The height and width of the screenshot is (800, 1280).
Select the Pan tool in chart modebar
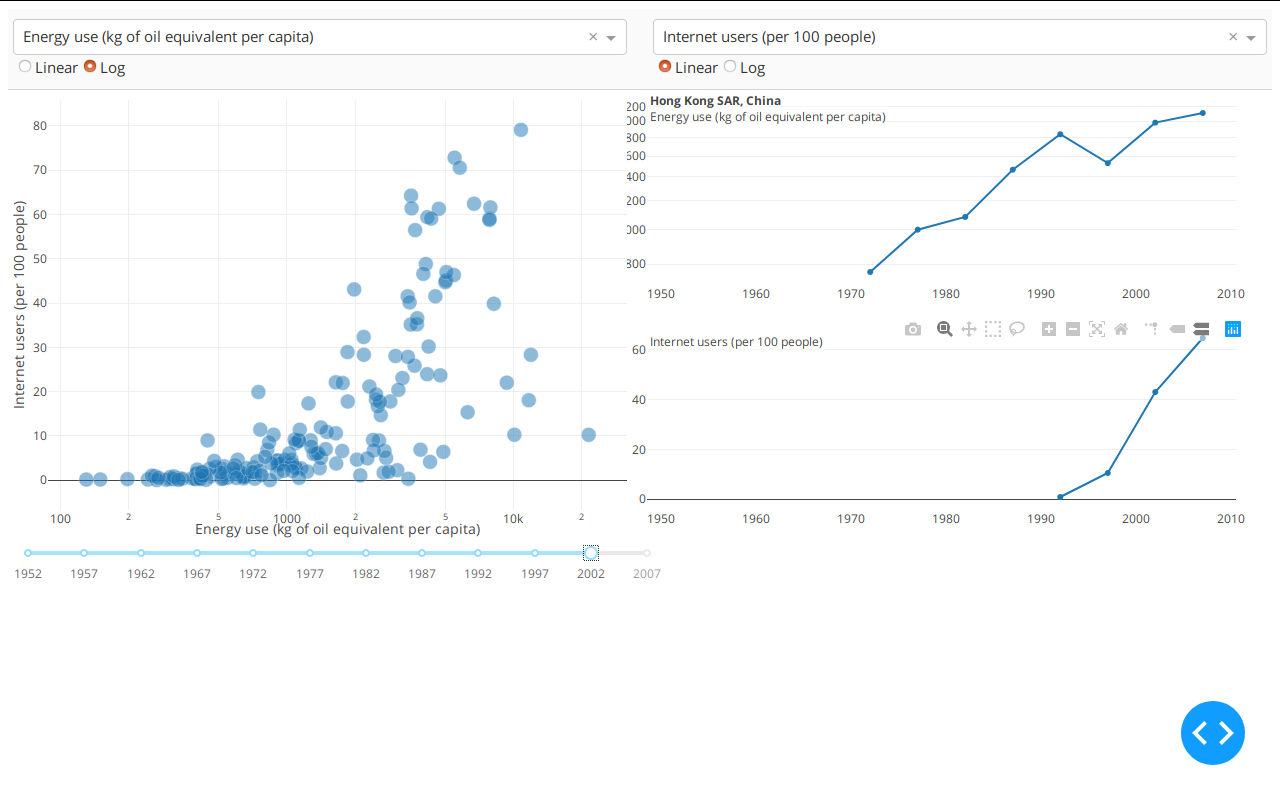coord(968,329)
